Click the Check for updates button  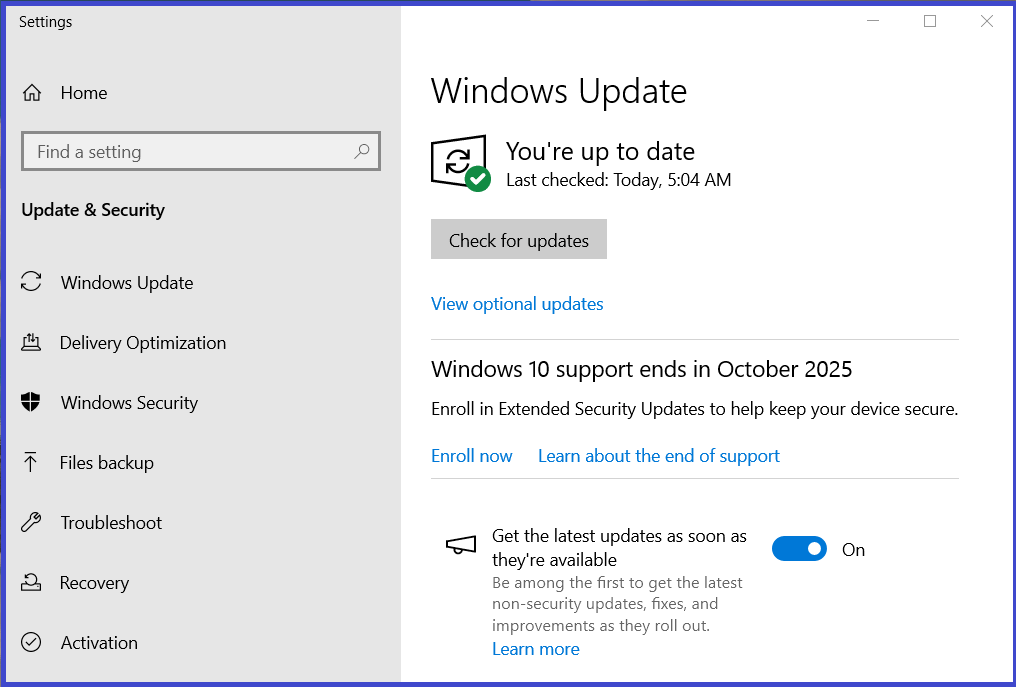[519, 239]
